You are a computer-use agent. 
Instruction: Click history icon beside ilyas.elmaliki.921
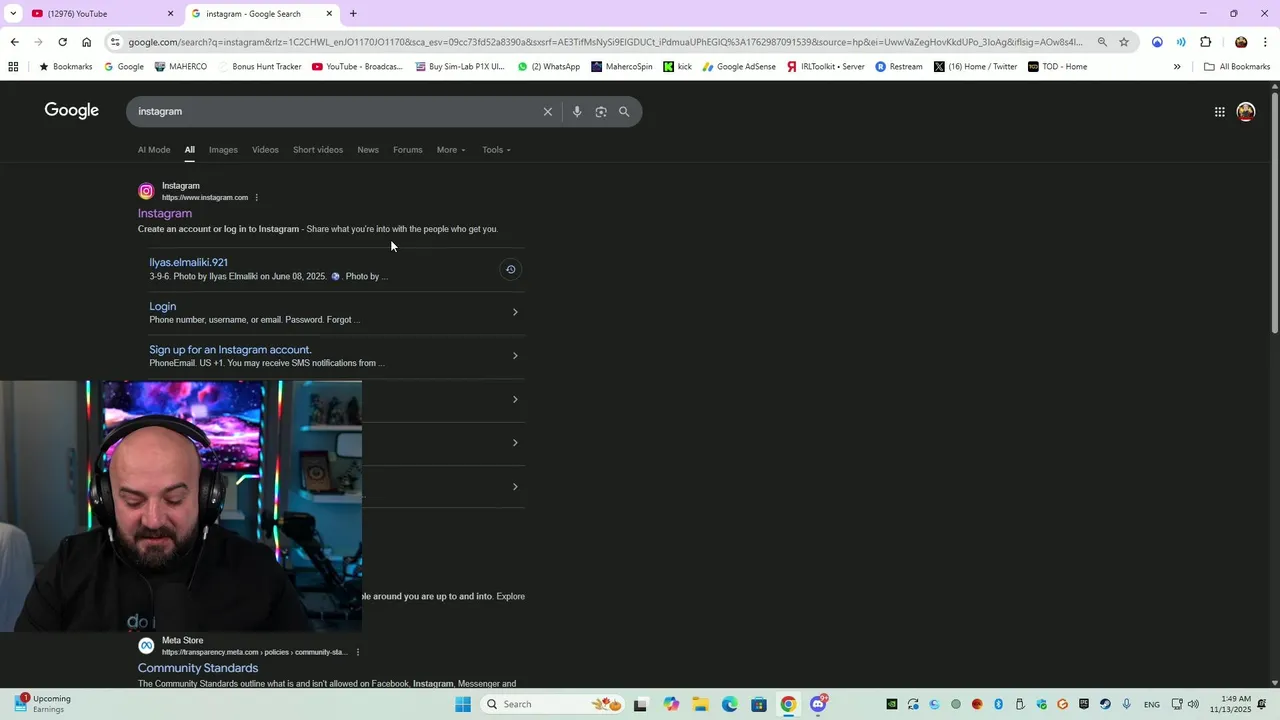510,269
